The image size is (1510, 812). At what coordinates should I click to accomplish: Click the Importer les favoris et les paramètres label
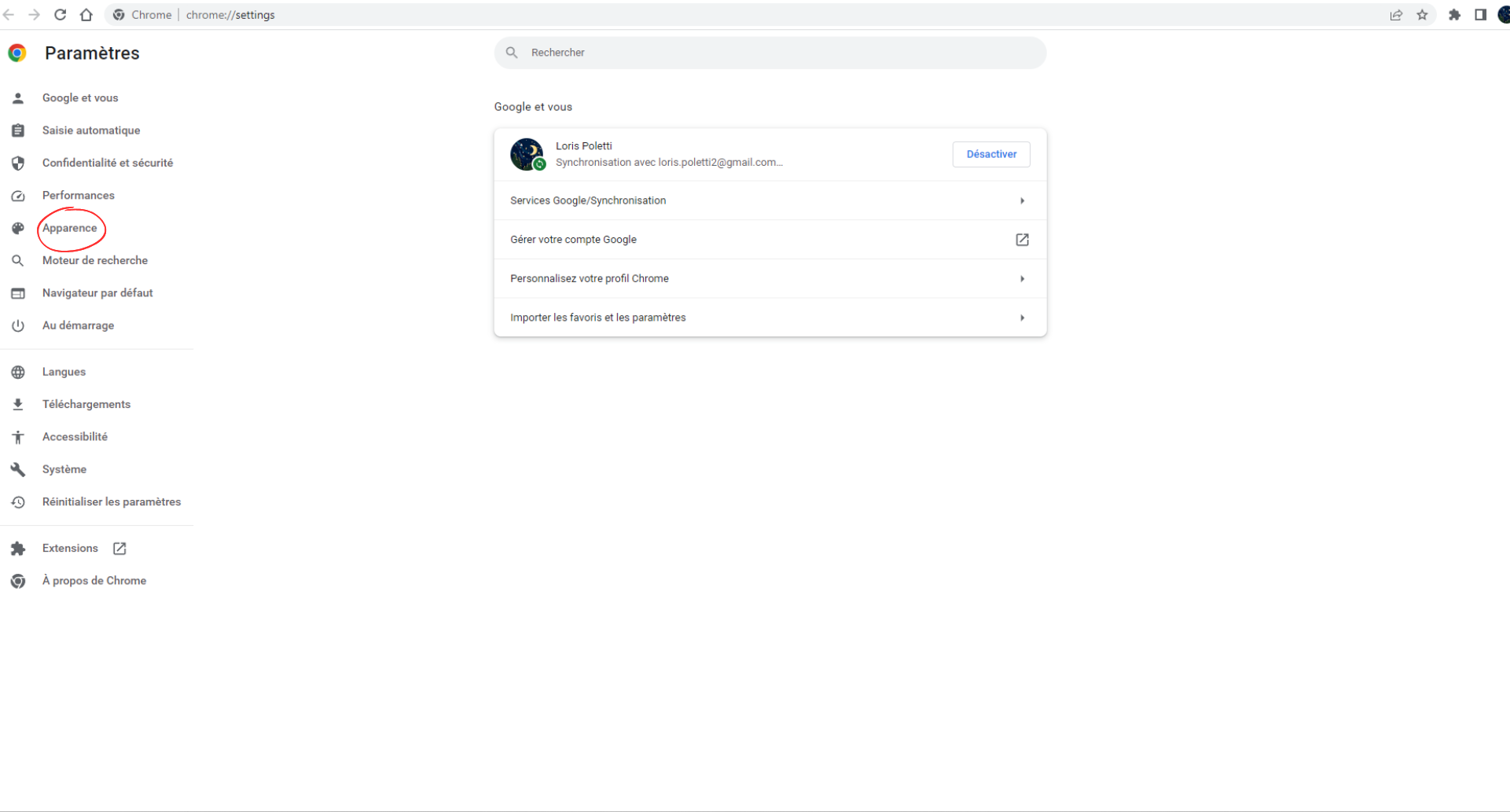[598, 318]
